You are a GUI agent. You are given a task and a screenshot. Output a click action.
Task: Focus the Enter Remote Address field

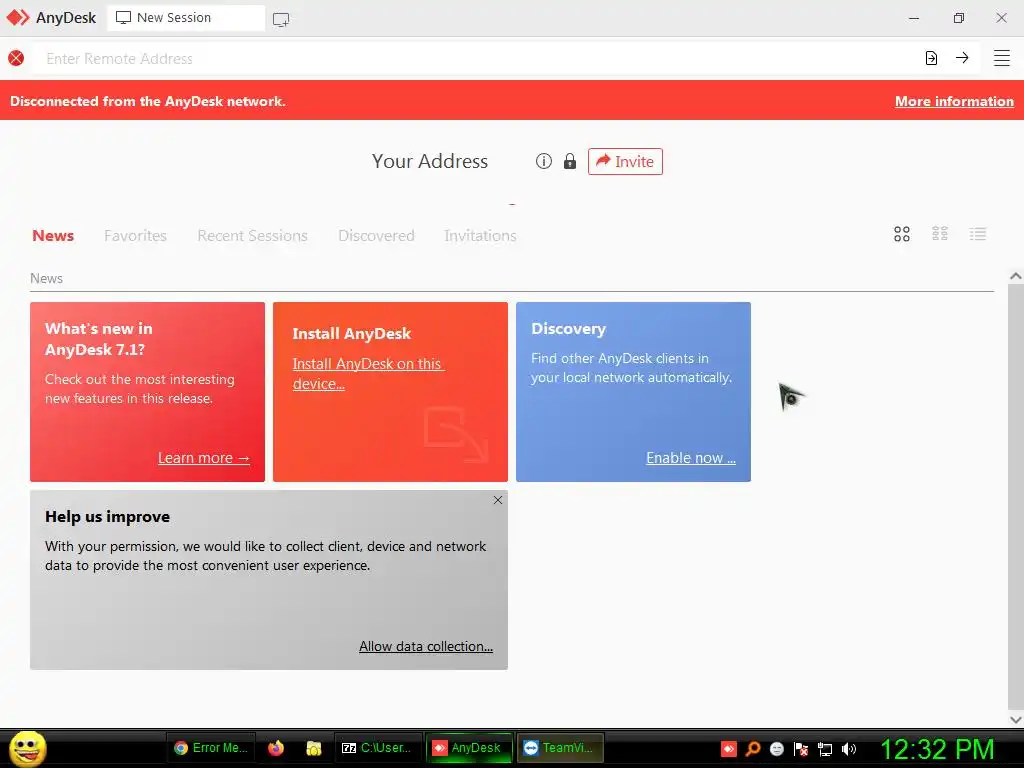(x=477, y=58)
